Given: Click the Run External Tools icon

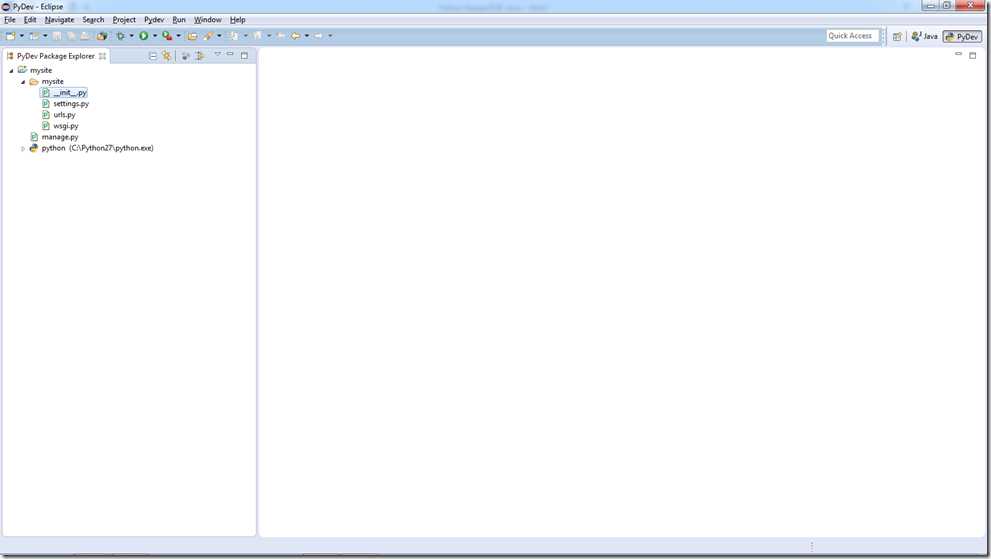Looking at the screenshot, I should [x=167, y=36].
